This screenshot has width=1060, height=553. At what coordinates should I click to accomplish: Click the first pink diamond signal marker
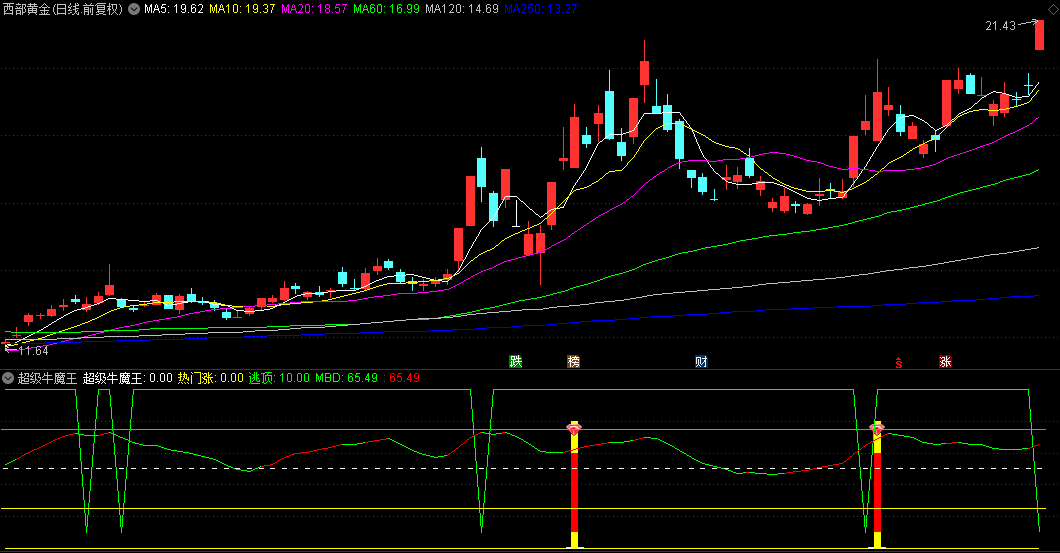574,428
